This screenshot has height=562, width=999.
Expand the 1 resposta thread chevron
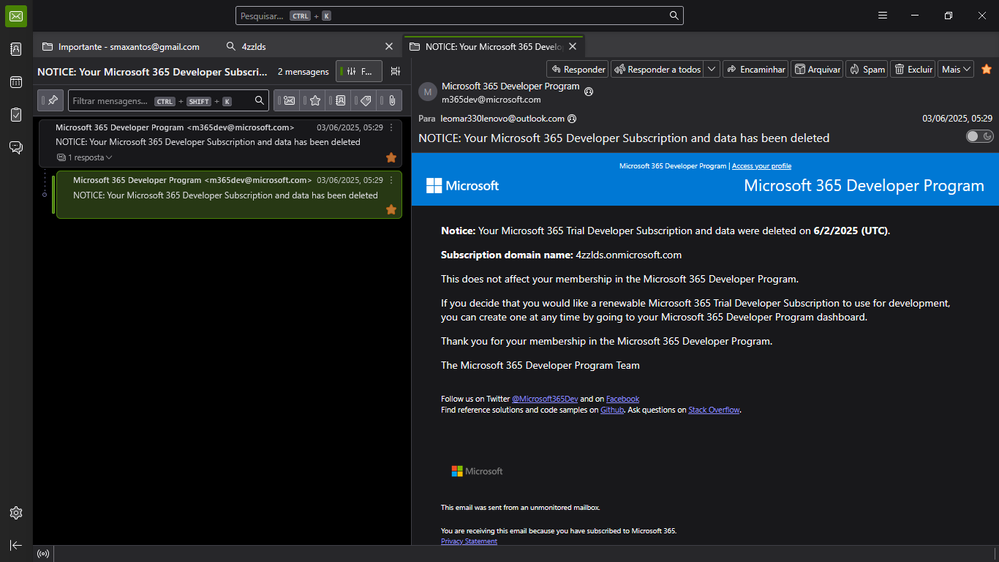(109, 157)
